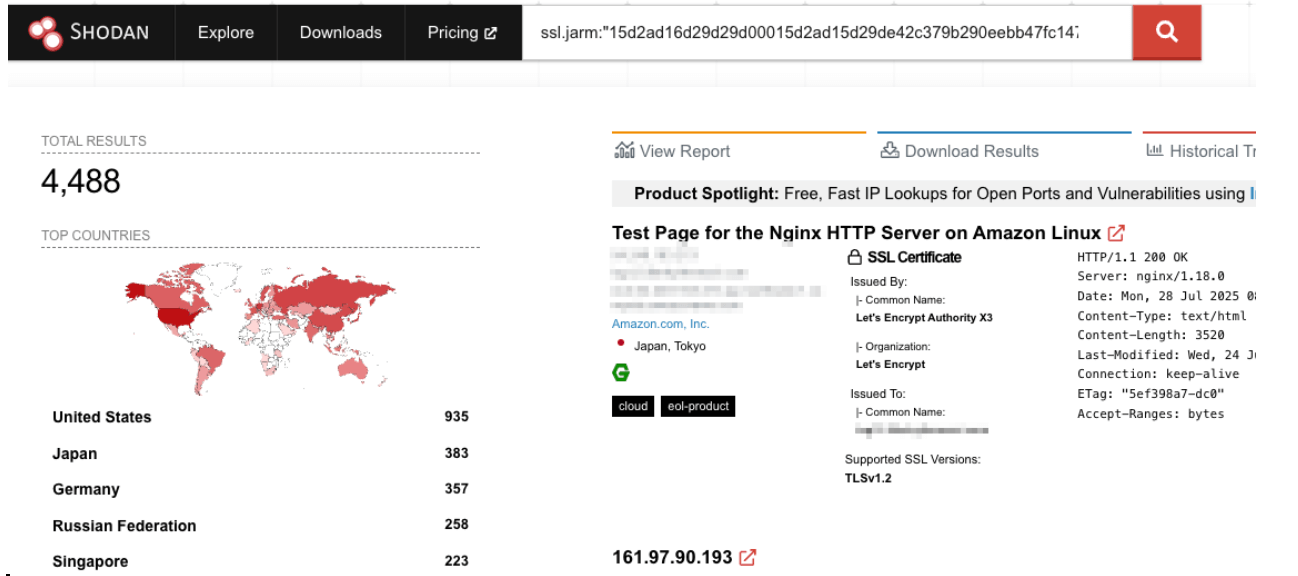Filter results by Japan country
The height and width of the screenshot is (576, 1298).
[x=260, y=454]
